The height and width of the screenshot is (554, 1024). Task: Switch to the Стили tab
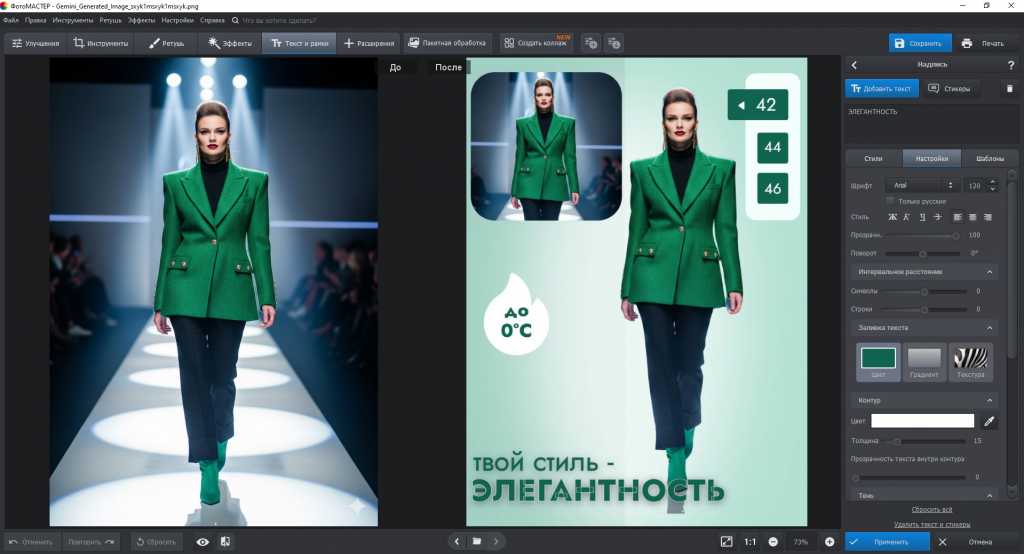click(873, 158)
